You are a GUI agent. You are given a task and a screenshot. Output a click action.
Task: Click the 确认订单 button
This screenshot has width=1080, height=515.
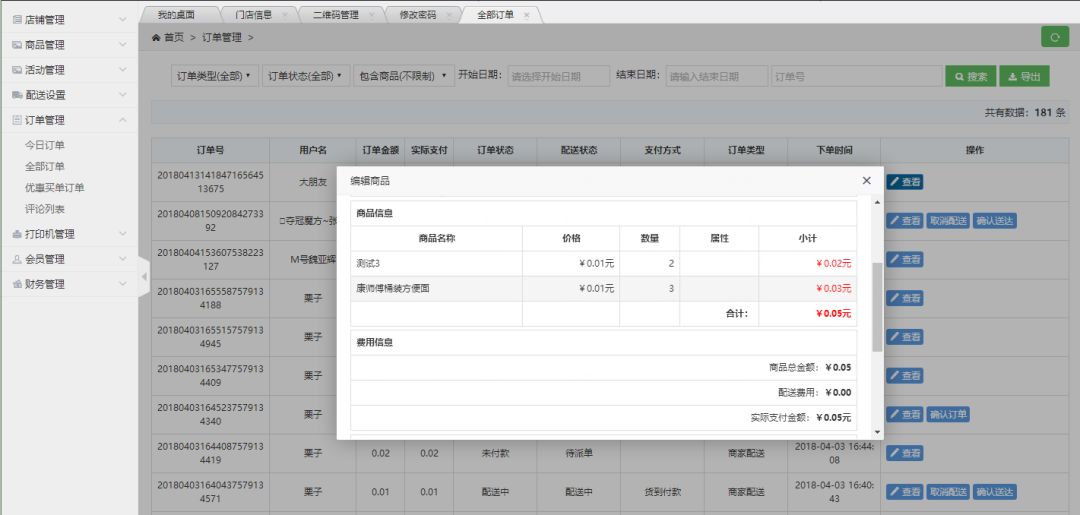(x=948, y=414)
